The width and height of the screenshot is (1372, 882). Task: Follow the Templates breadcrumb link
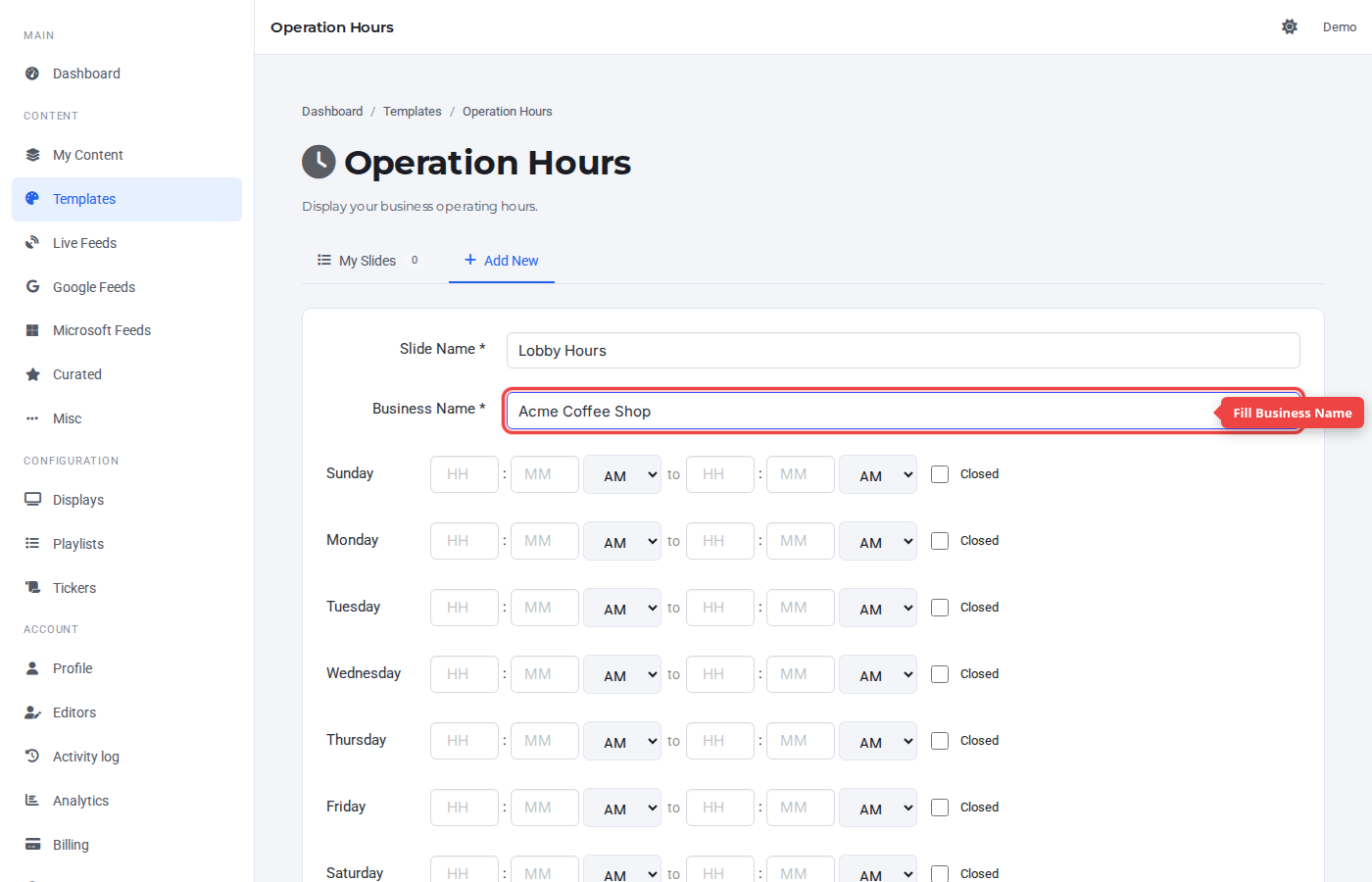coord(413,112)
